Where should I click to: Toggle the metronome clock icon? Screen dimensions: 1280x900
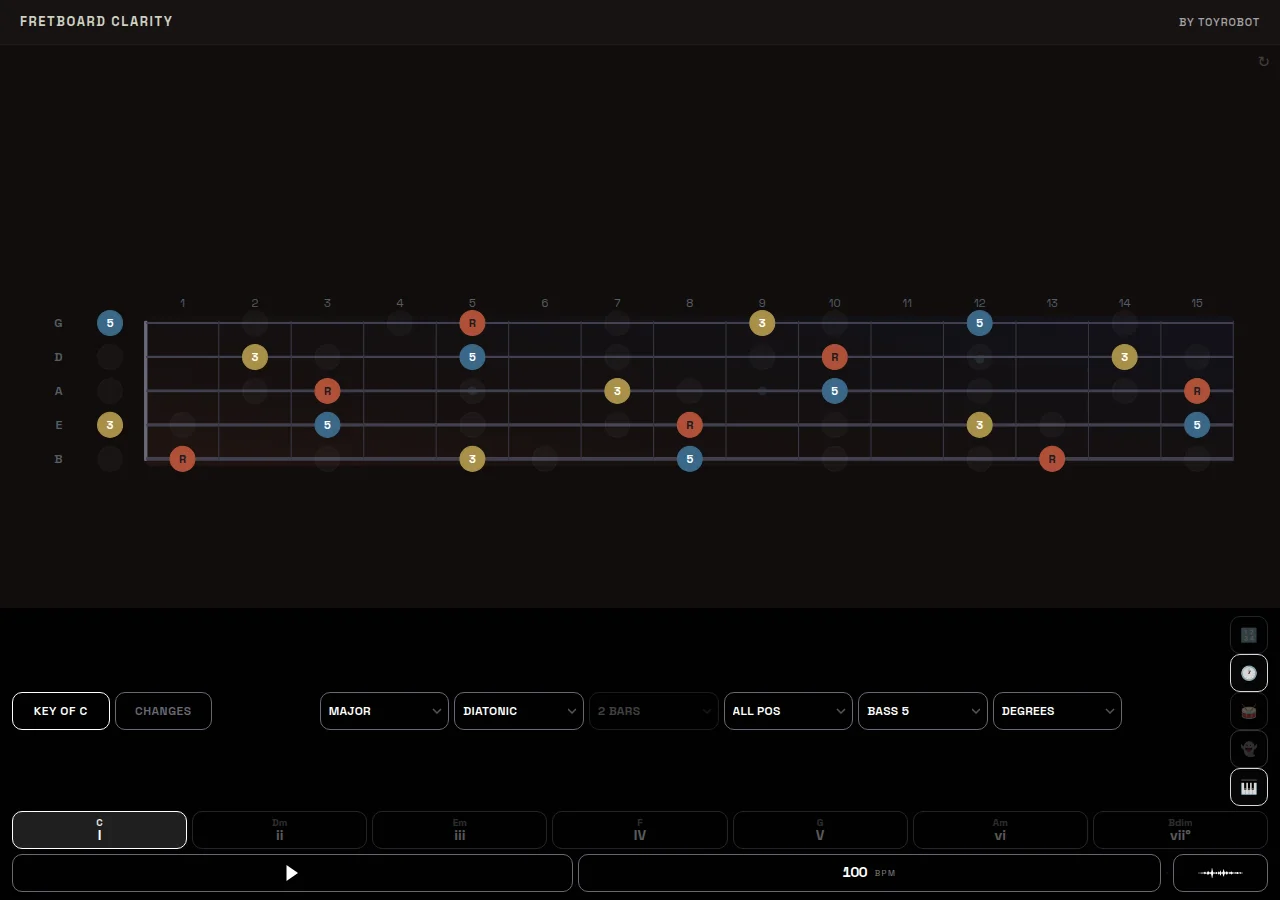tap(1248, 673)
